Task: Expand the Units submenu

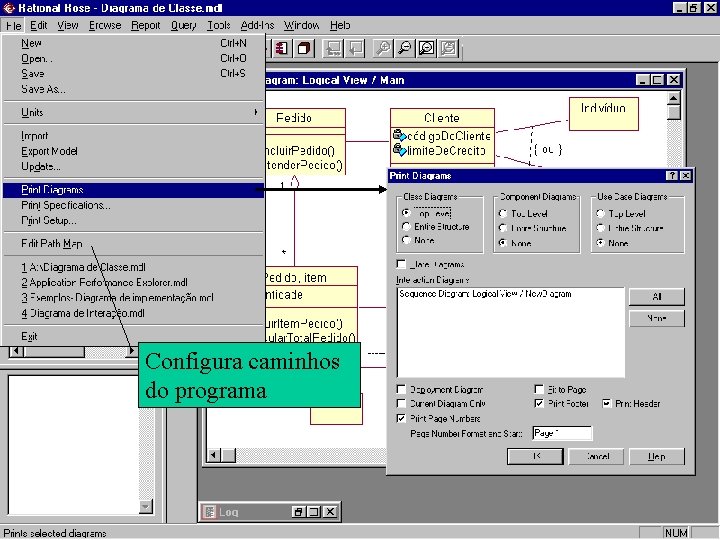Action: 133,112
